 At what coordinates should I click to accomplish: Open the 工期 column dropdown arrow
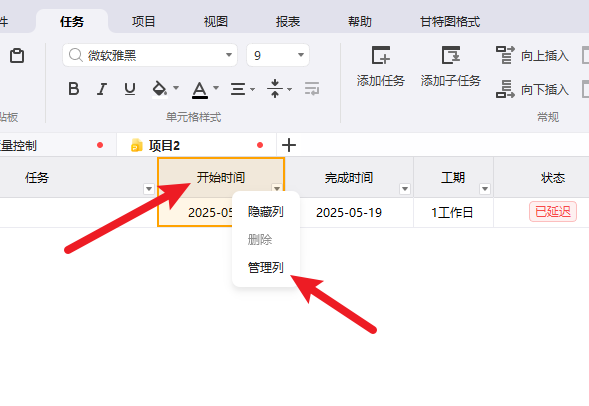(x=485, y=189)
